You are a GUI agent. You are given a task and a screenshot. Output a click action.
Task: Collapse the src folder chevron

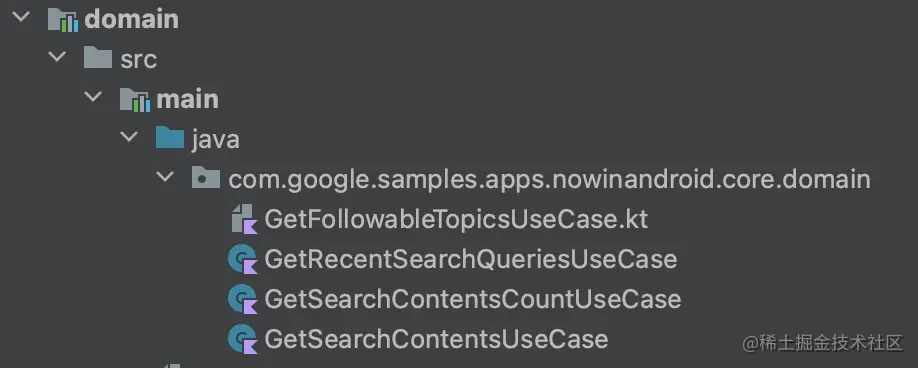57,57
